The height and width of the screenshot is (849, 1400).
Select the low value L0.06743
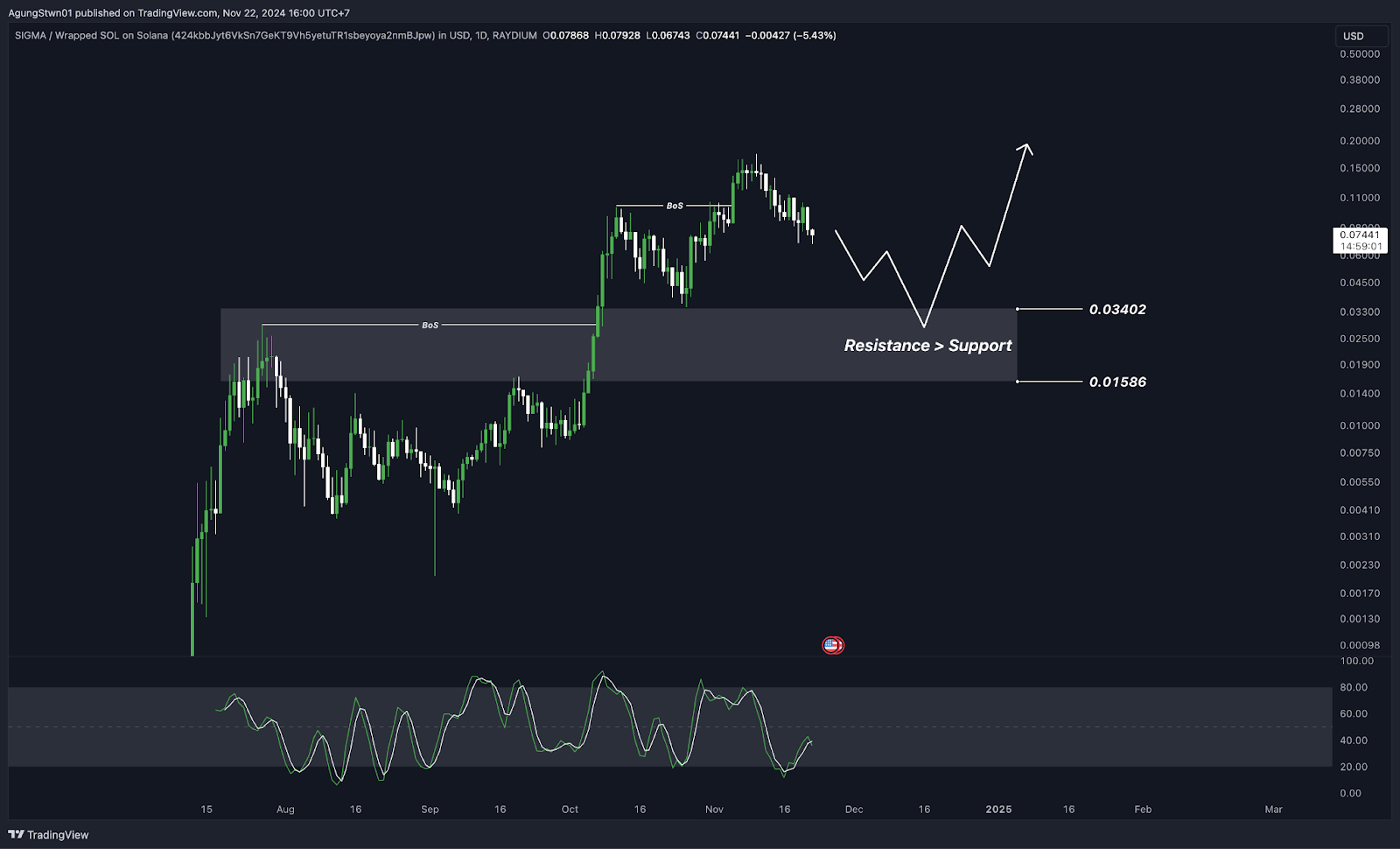point(668,36)
